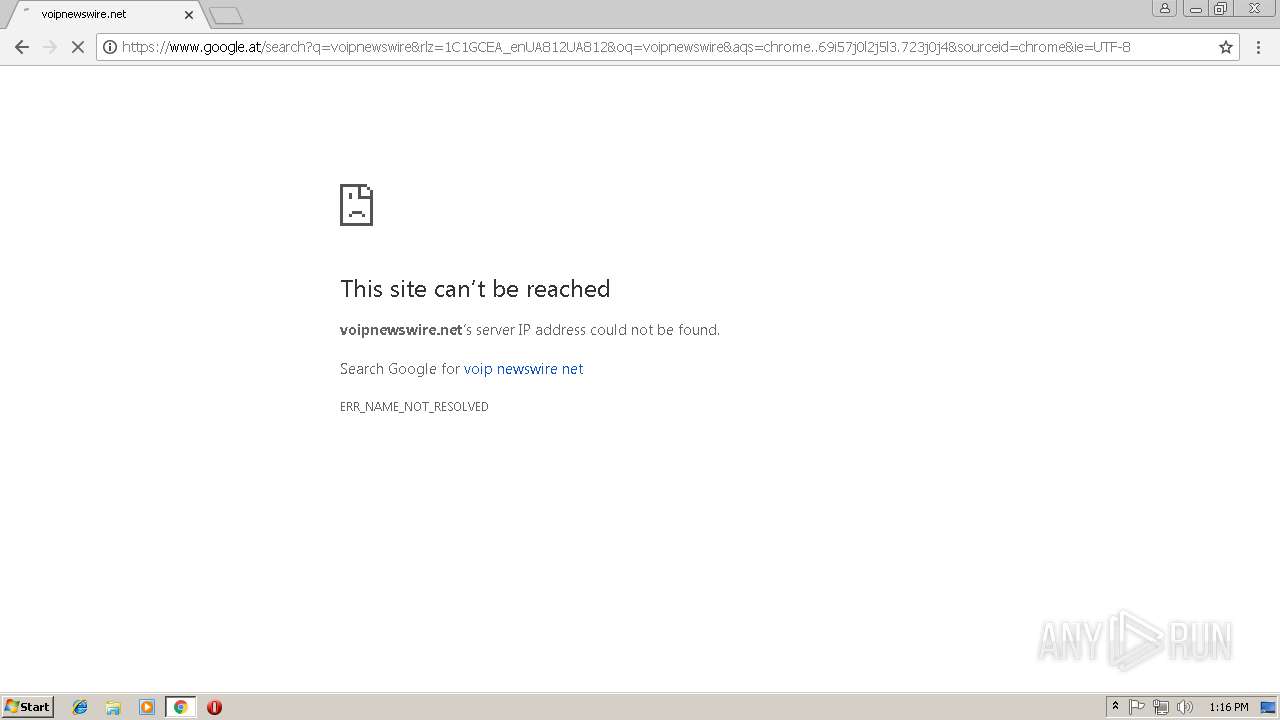View site information icon in address bar

click(110, 47)
